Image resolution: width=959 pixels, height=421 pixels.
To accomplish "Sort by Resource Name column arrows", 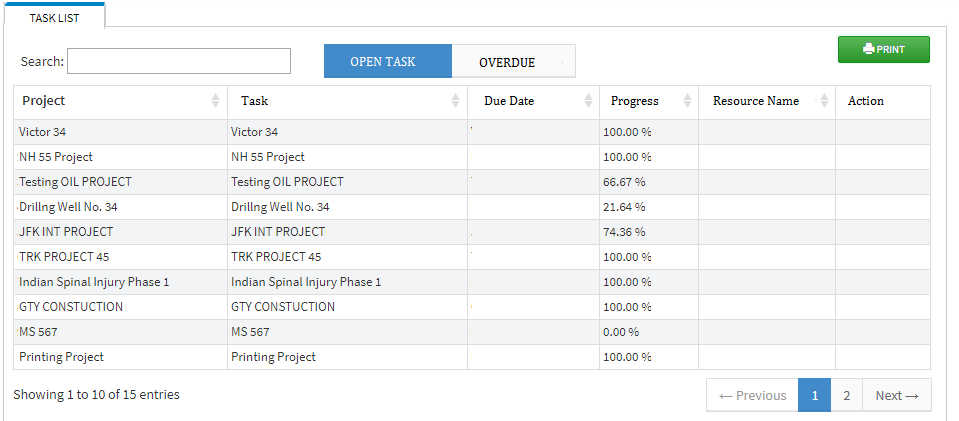I will (x=824, y=101).
